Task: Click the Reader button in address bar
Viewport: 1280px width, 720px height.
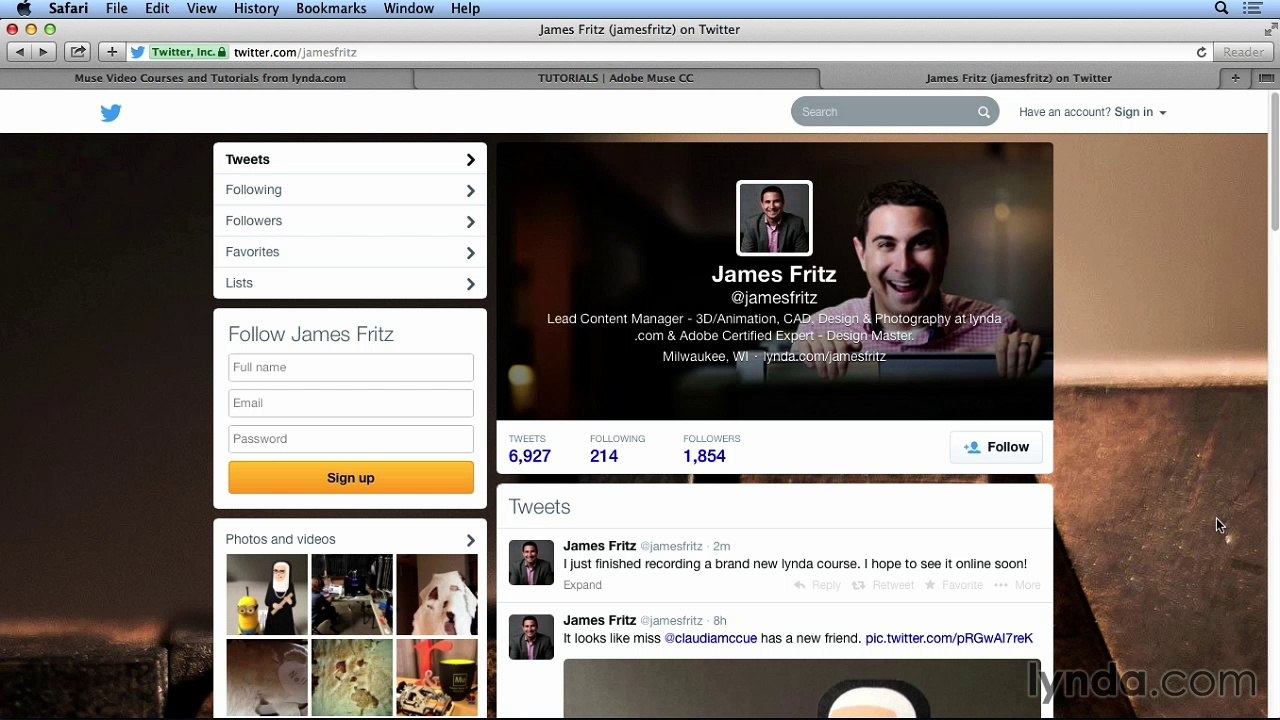Action: point(1244,52)
